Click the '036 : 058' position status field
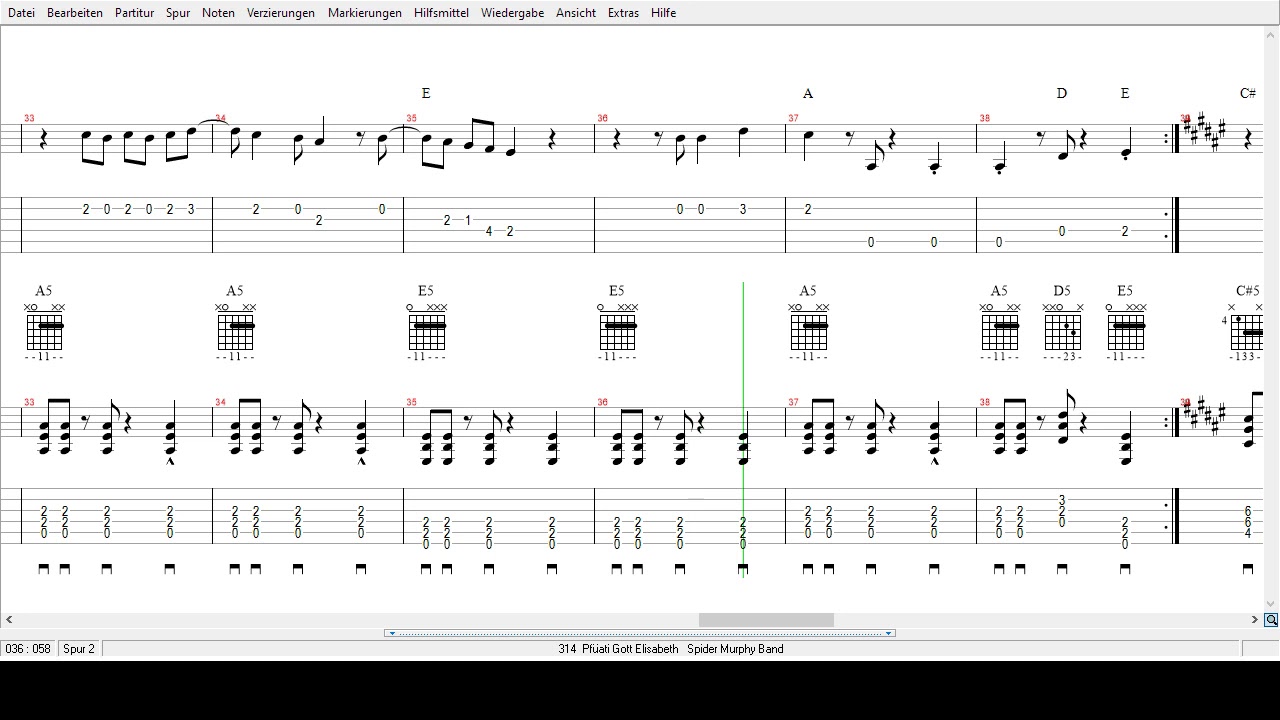The height and width of the screenshot is (720, 1280). pyautogui.click(x=28, y=649)
